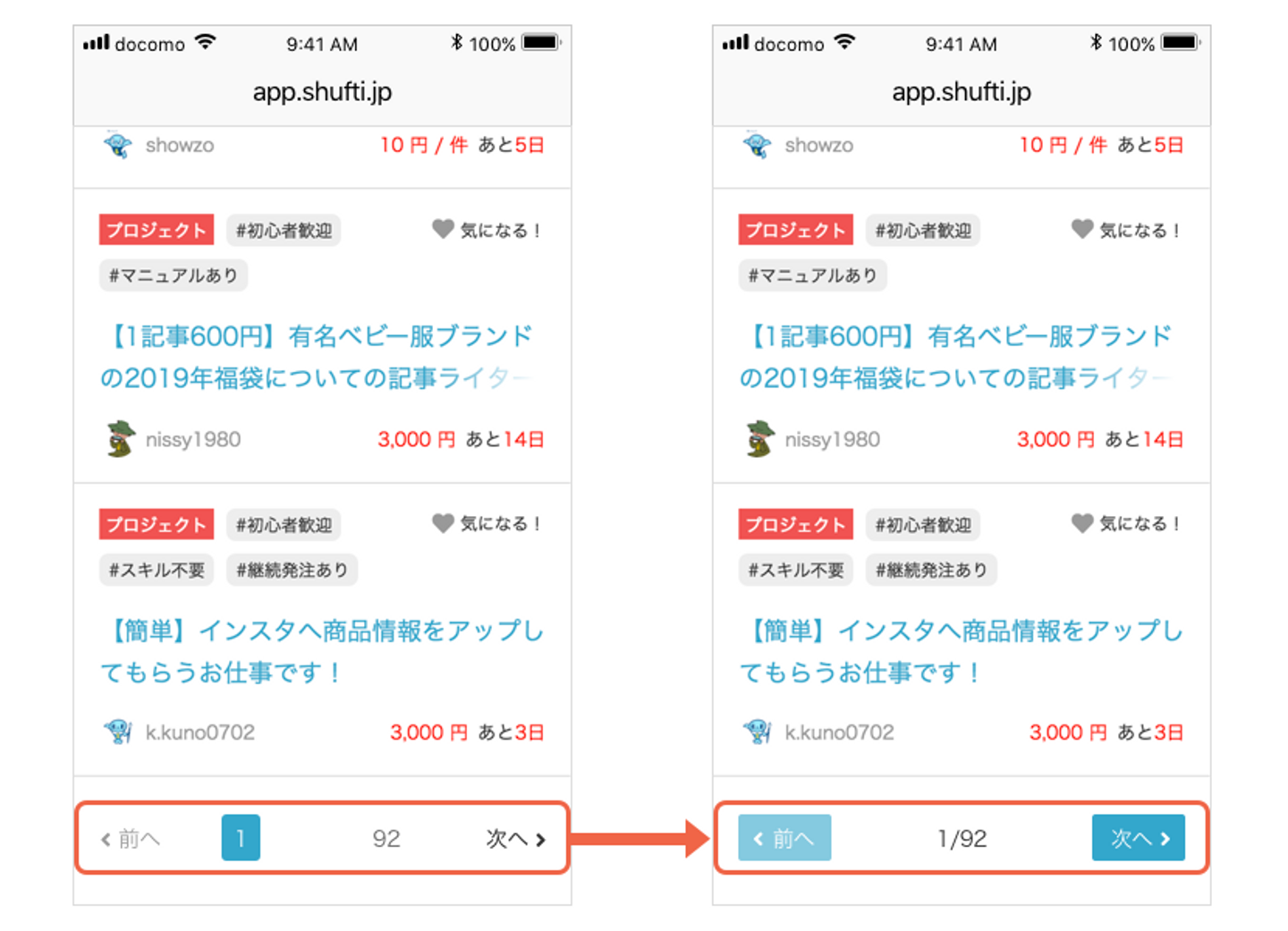Viewport: 1288px width, 931px height.
Task: Click battery icon in right phone status bar
Action: coord(1180,43)
